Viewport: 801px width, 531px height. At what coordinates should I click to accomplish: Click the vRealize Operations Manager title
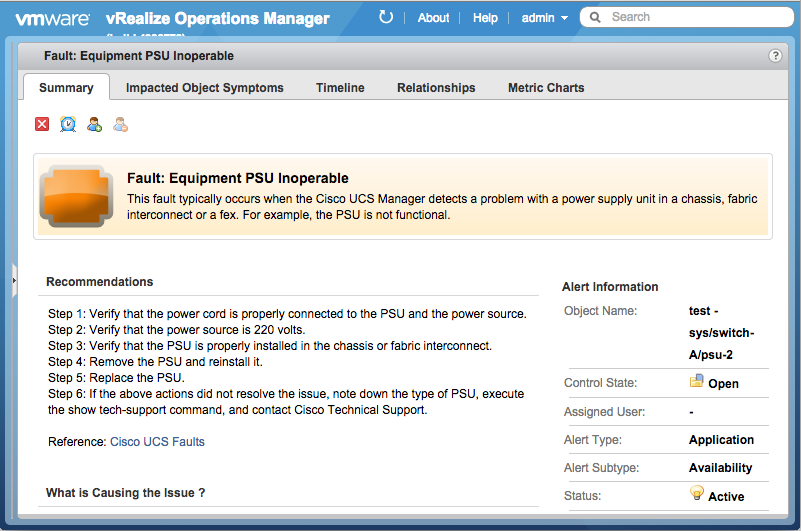[218, 18]
